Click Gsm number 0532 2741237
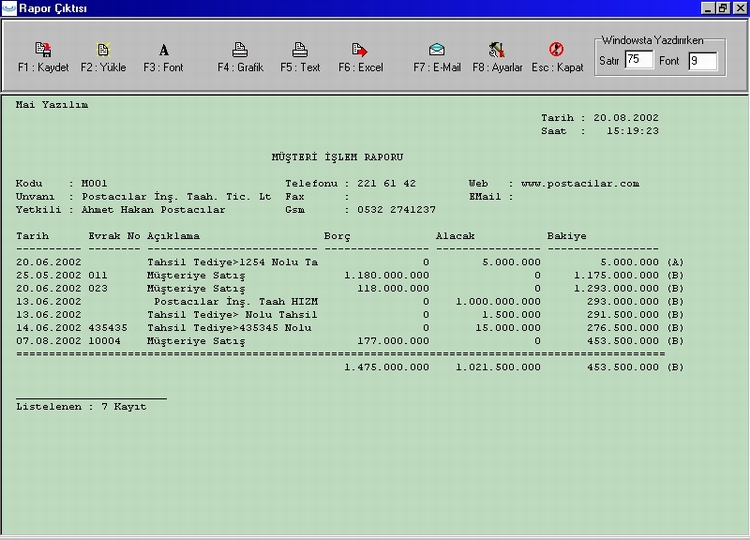The height and width of the screenshot is (540, 750). [396, 209]
